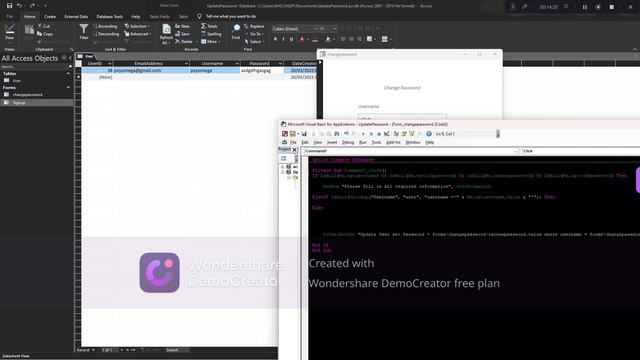Open the Advanced filter dropdown
Screen dimensions: 640x360
pos(137,34)
